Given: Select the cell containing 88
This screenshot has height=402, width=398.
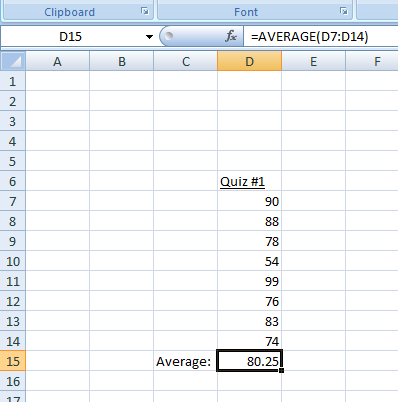Looking at the screenshot, I should (x=249, y=221).
